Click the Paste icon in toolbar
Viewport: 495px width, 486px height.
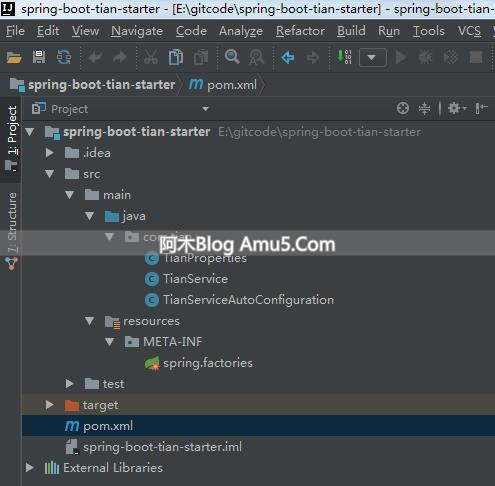click(201, 57)
